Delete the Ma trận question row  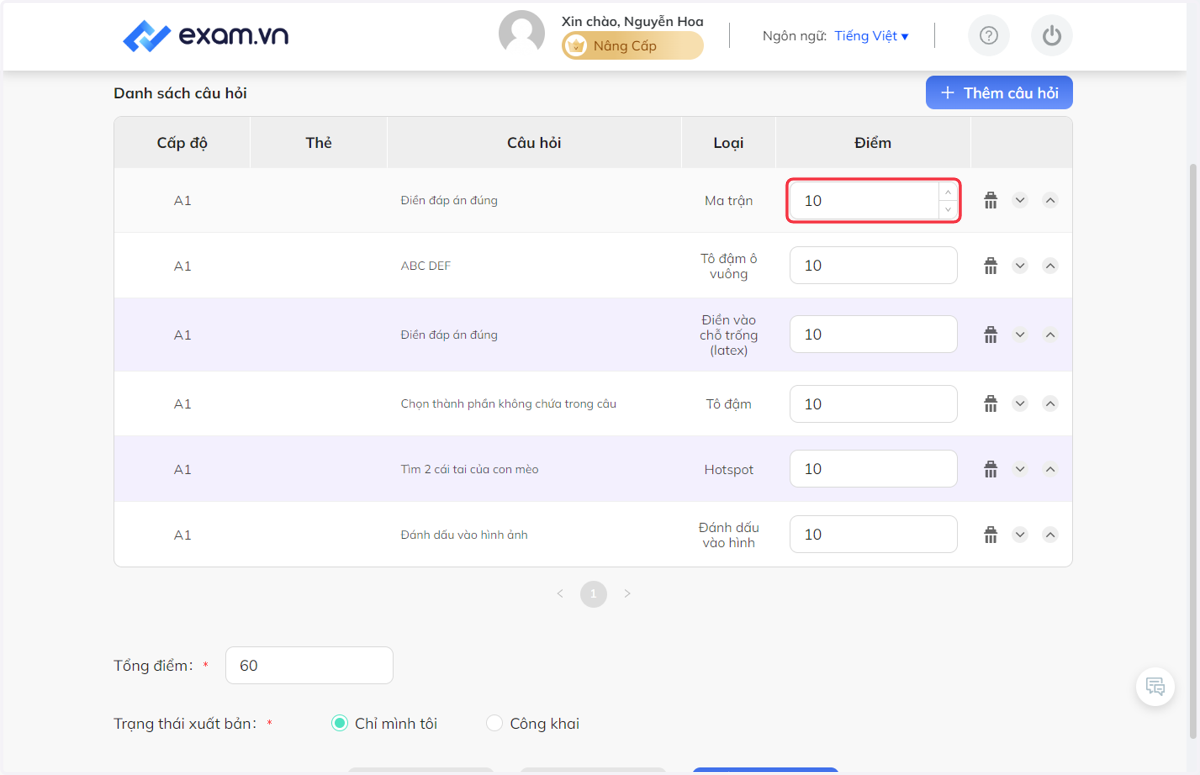pyautogui.click(x=990, y=200)
